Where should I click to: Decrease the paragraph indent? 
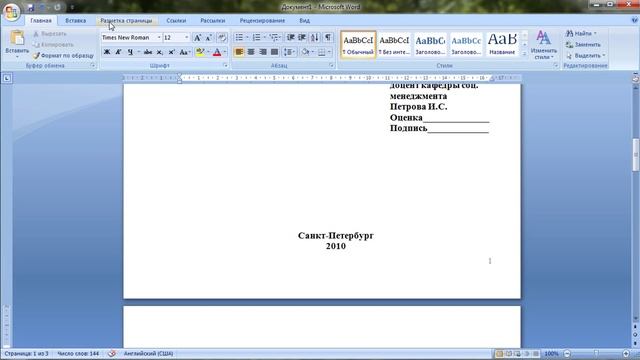coord(291,38)
